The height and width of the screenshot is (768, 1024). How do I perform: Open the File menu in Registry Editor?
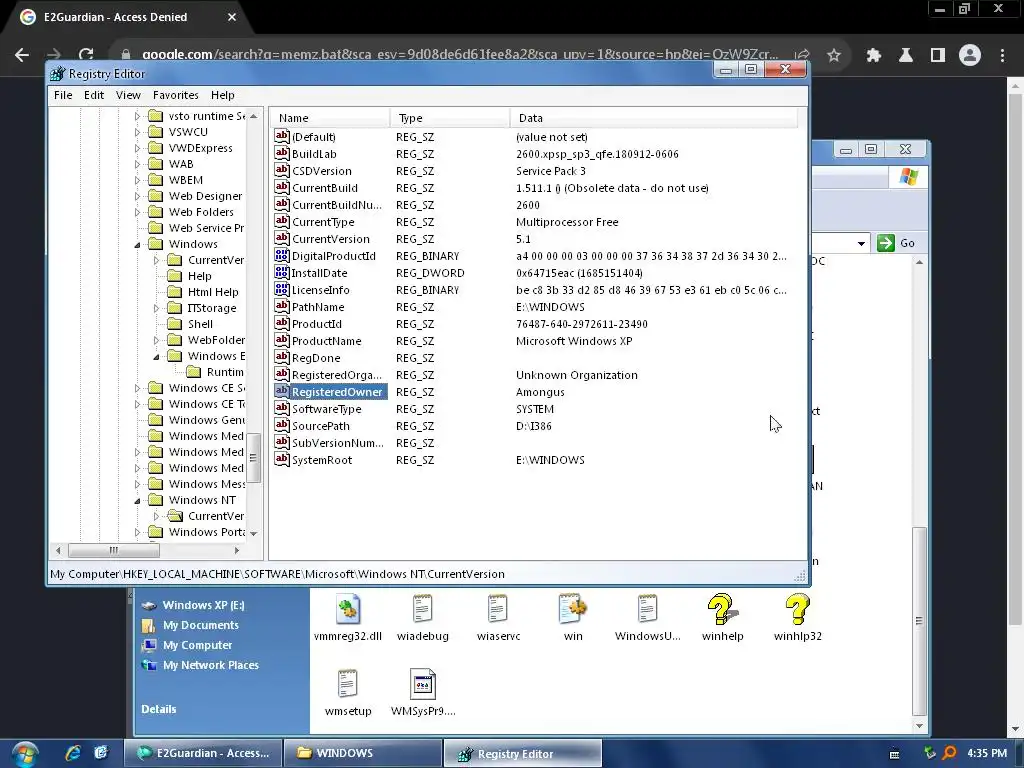63,95
